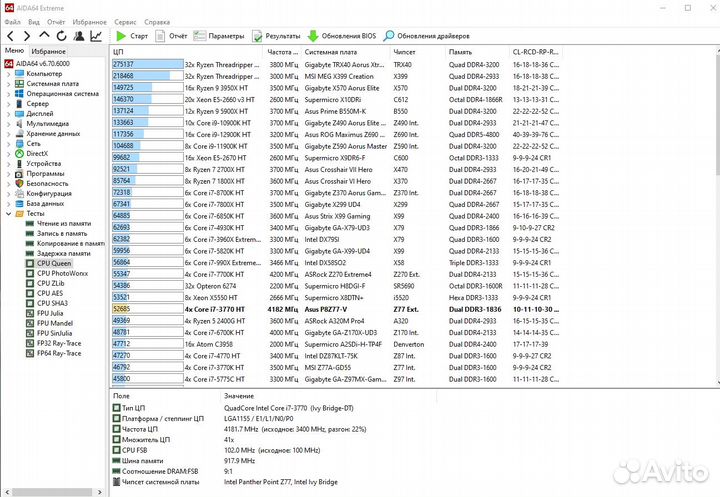Open the Файл menu

(12, 22)
